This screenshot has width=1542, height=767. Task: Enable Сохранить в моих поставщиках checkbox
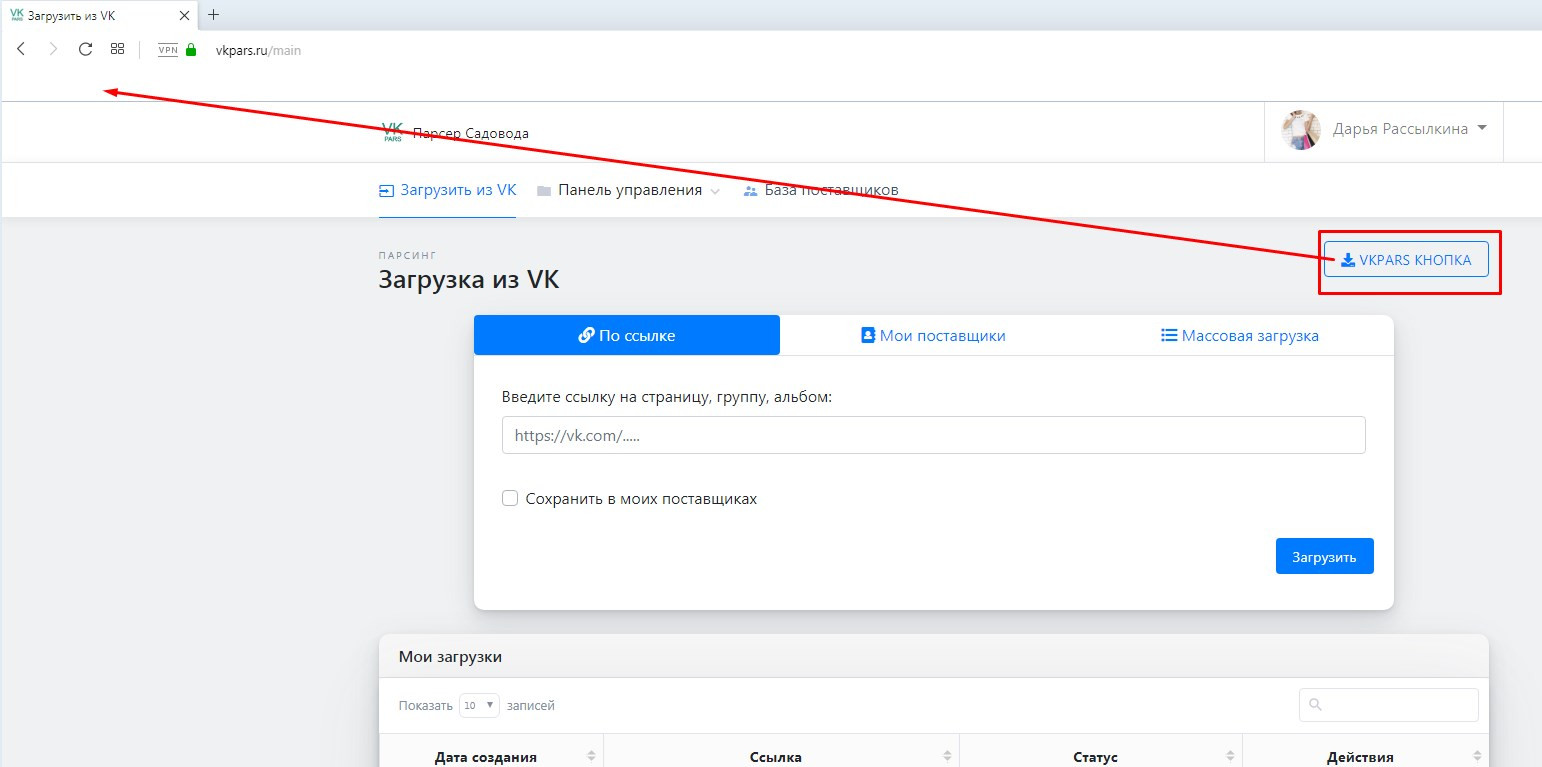pyautogui.click(x=510, y=498)
